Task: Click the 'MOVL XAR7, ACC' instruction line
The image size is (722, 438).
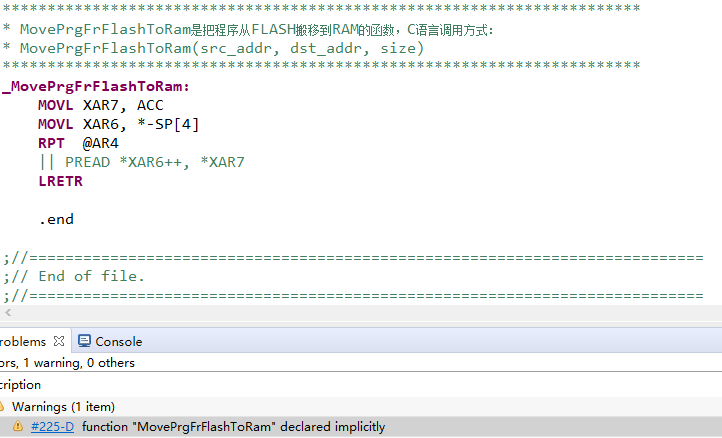Action: (x=100, y=105)
